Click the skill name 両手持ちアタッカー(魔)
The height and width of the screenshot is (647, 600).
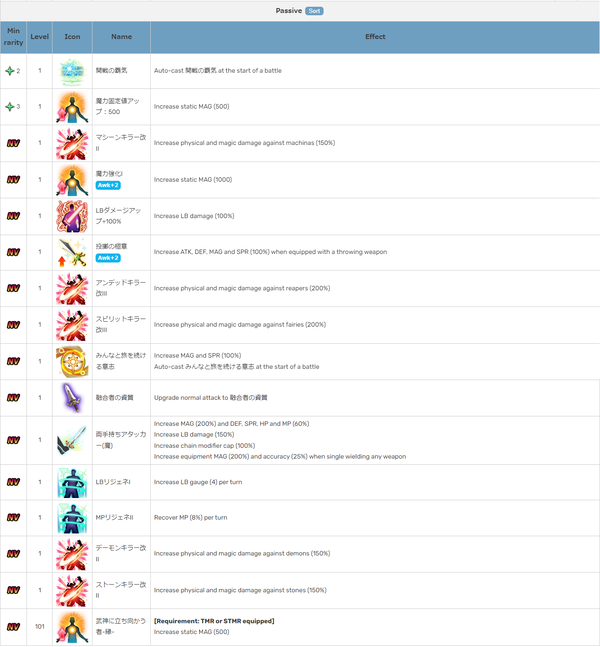click(121, 440)
